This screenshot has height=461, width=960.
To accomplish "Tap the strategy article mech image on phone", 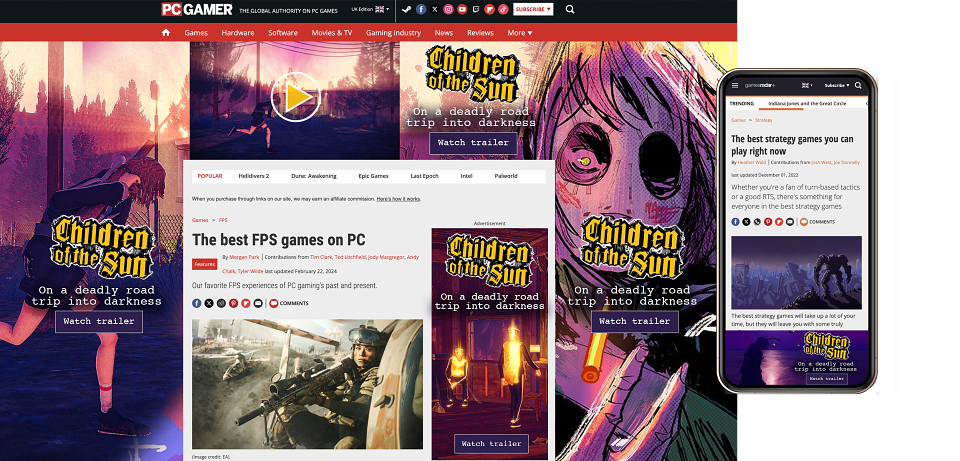I will tap(796, 272).
